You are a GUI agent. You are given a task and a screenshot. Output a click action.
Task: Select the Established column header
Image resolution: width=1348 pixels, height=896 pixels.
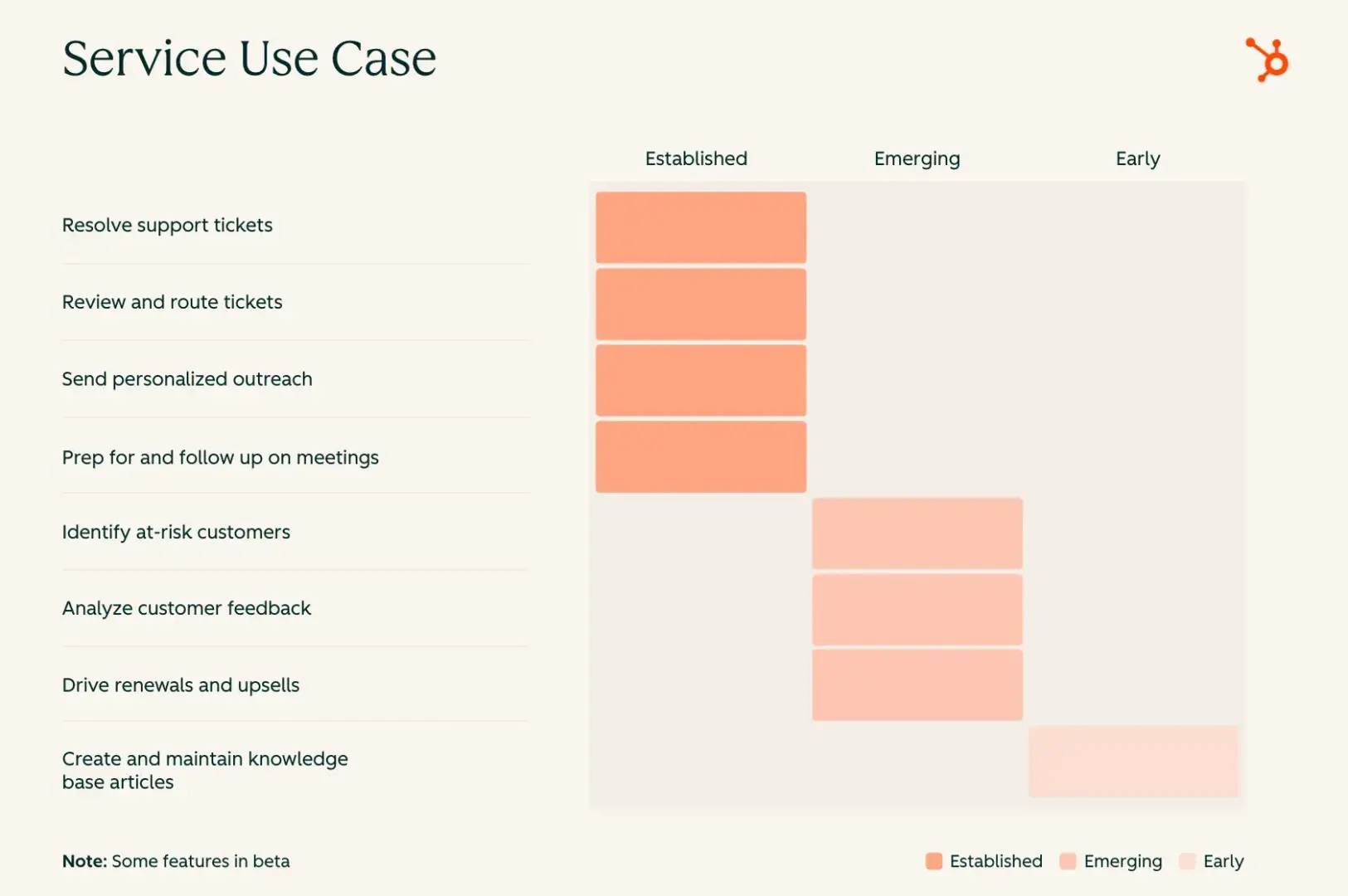coord(696,158)
